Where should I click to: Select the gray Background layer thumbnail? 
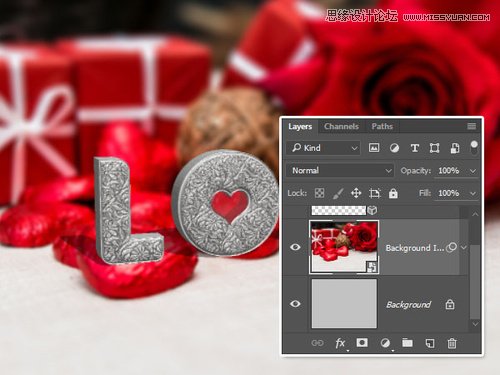pyautogui.click(x=344, y=304)
